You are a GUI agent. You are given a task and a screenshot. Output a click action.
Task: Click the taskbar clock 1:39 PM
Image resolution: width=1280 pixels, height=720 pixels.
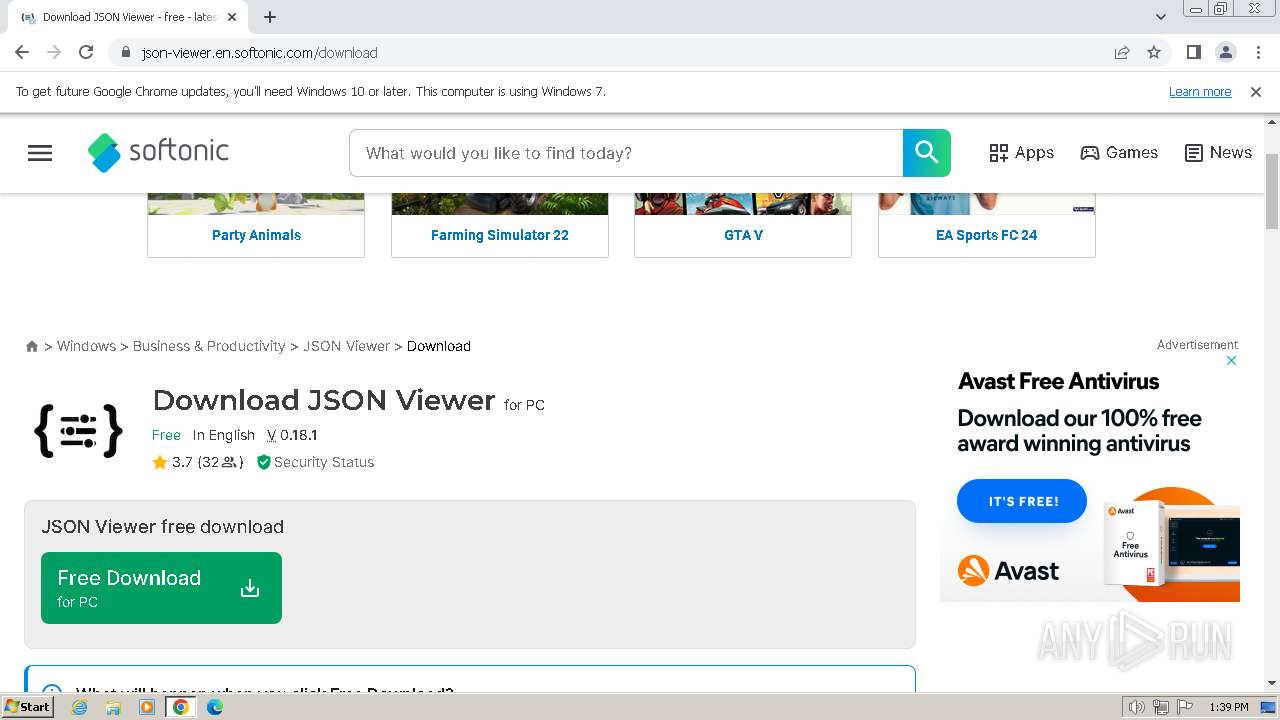tap(1229, 707)
